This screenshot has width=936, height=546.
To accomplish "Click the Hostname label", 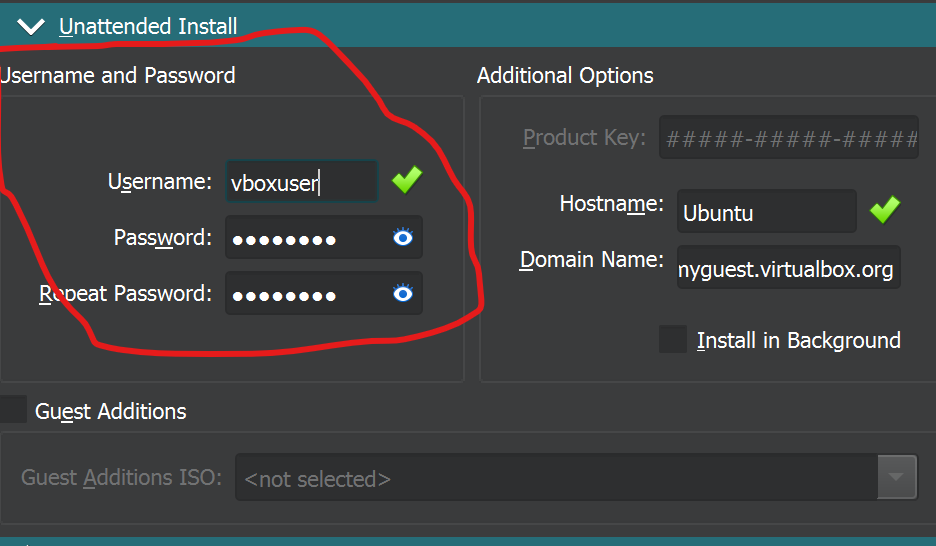I will [611, 204].
